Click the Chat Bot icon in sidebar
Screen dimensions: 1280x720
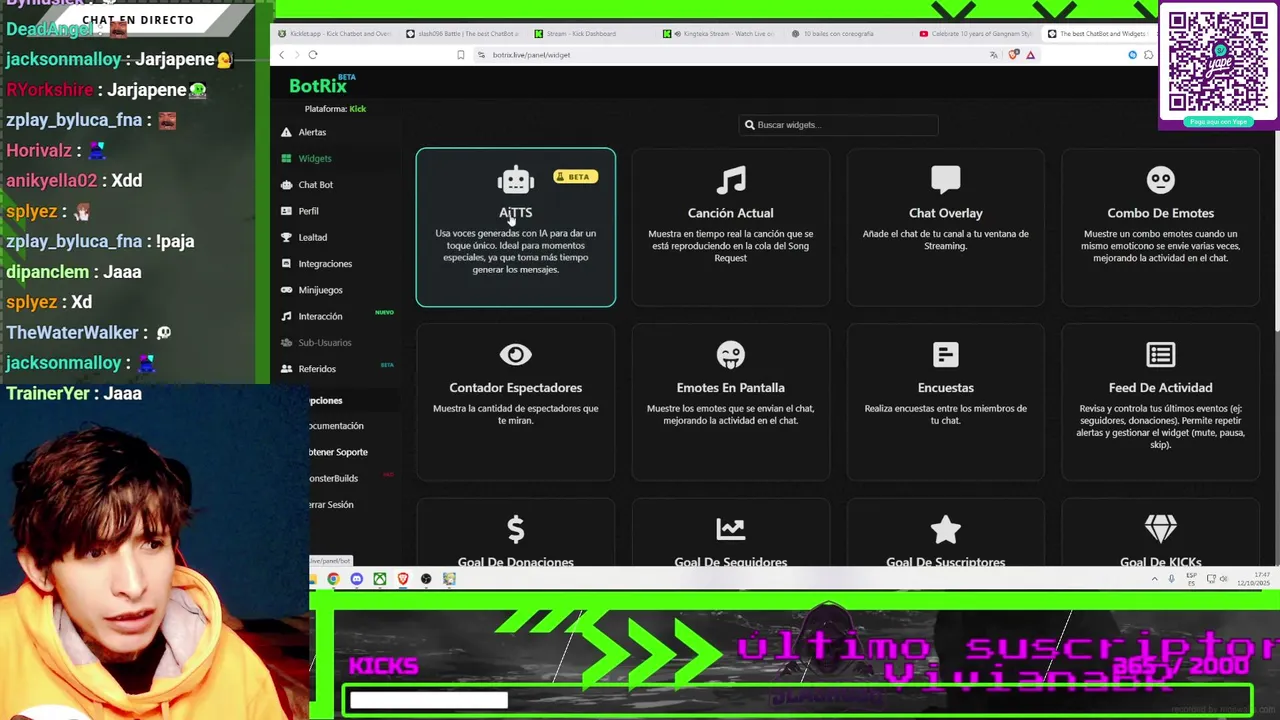(x=286, y=185)
